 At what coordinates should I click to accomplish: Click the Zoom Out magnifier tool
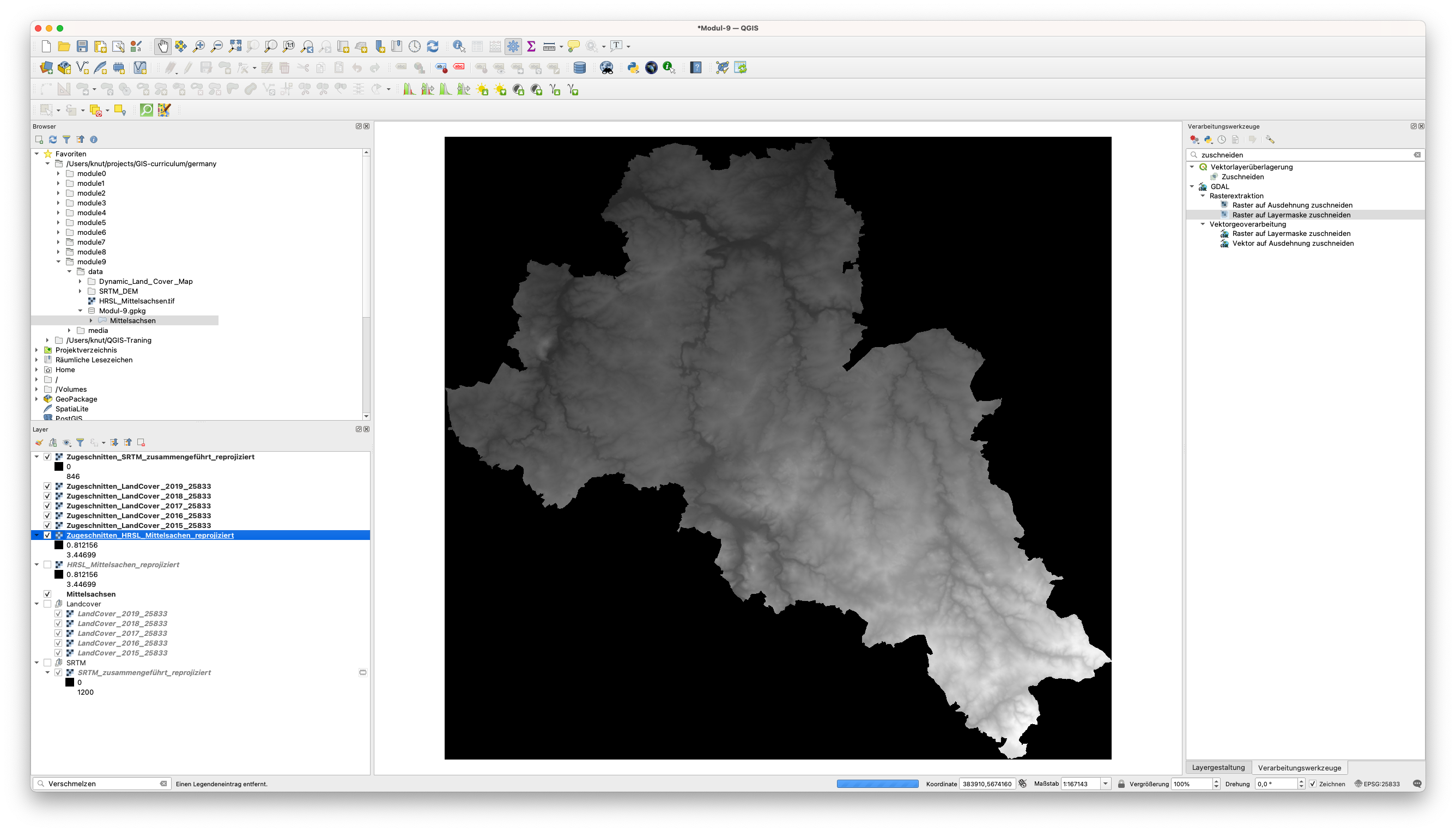click(x=217, y=46)
